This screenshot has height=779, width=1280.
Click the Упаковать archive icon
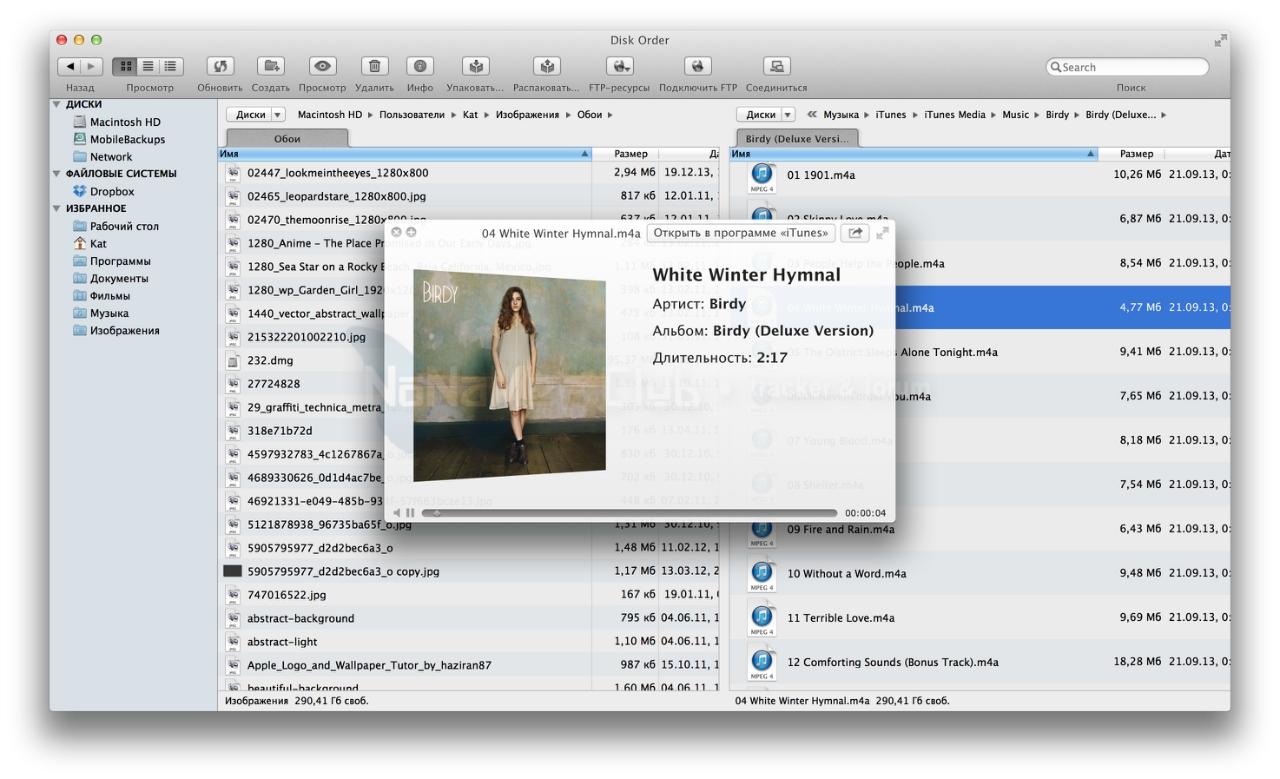476,66
